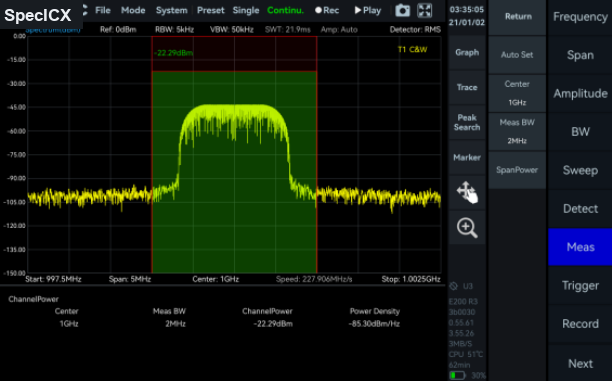Image resolution: width=612 pixels, height=381 pixels.
Task: Switch to Single sweep mode
Action: (x=246, y=11)
